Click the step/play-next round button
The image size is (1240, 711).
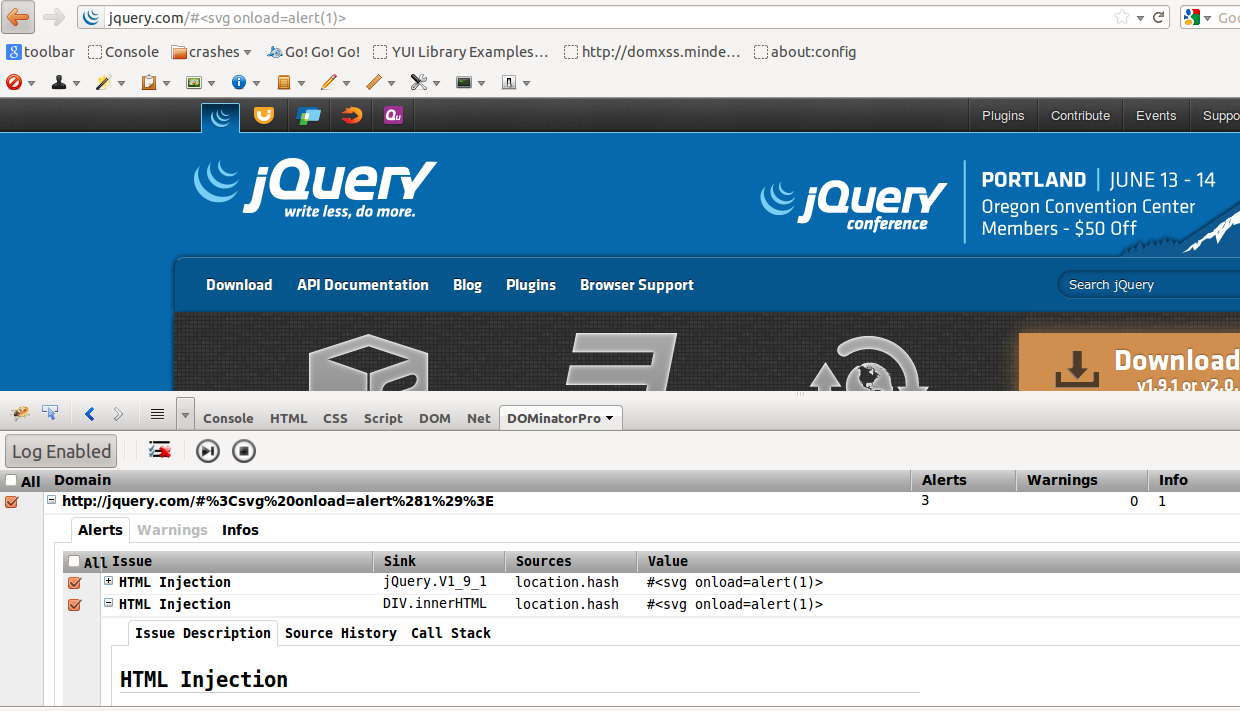(207, 451)
